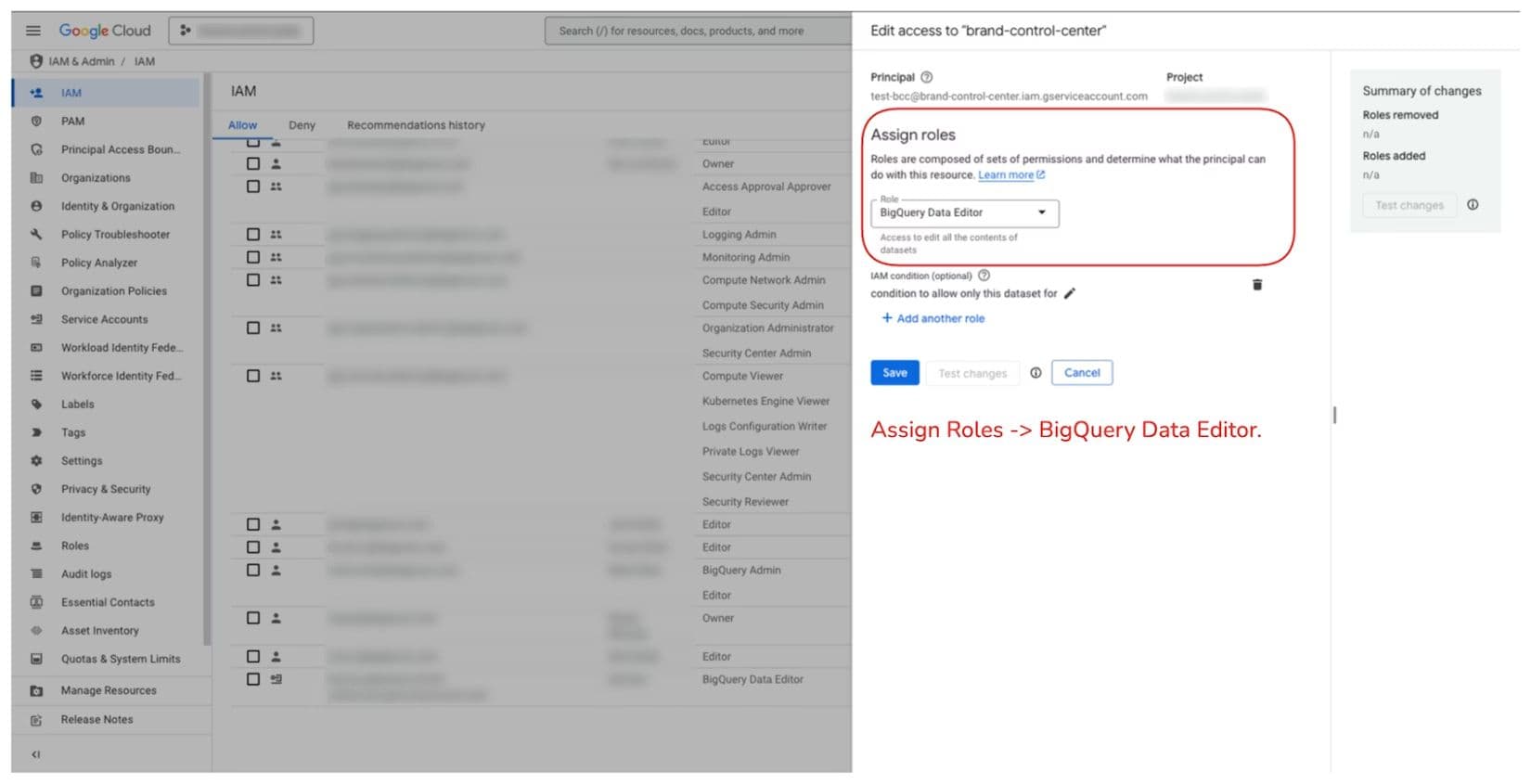Image resolution: width=1531 pixels, height=784 pixels.
Task: Click Test changes next to Save
Action: pyautogui.click(x=971, y=373)
